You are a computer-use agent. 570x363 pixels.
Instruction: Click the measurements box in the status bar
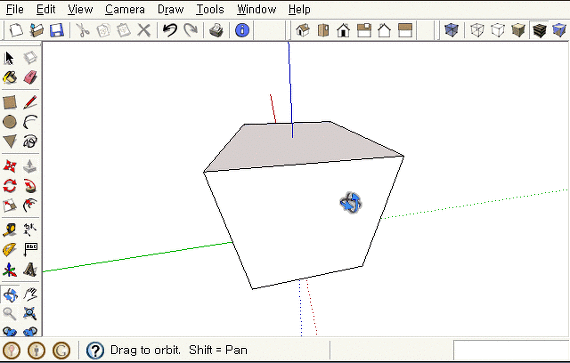[x=511, y=350]
